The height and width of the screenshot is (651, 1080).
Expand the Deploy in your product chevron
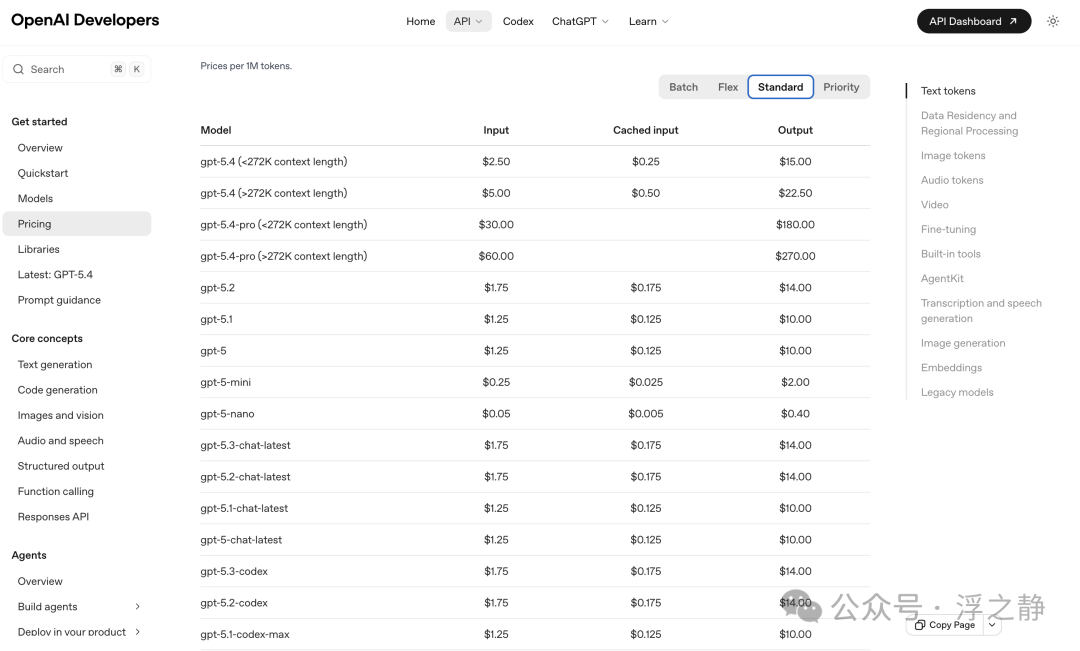pos(138,632)
